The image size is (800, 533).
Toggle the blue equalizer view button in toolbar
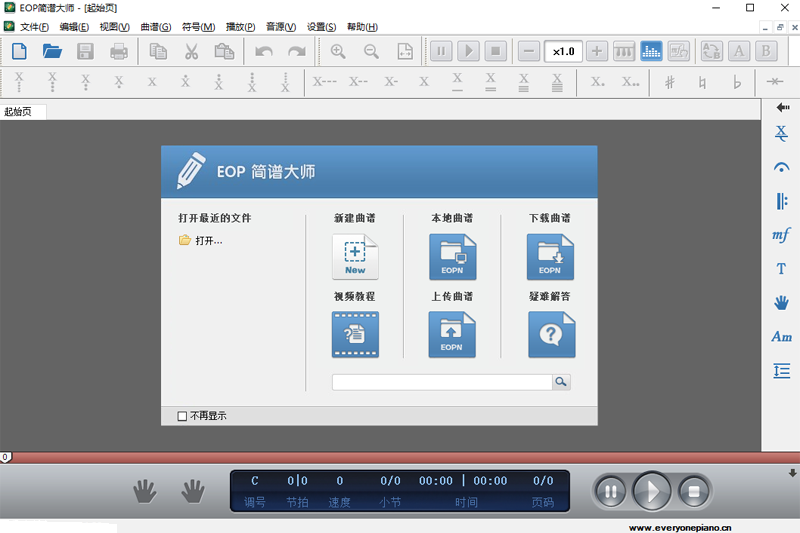coord(652,51)
